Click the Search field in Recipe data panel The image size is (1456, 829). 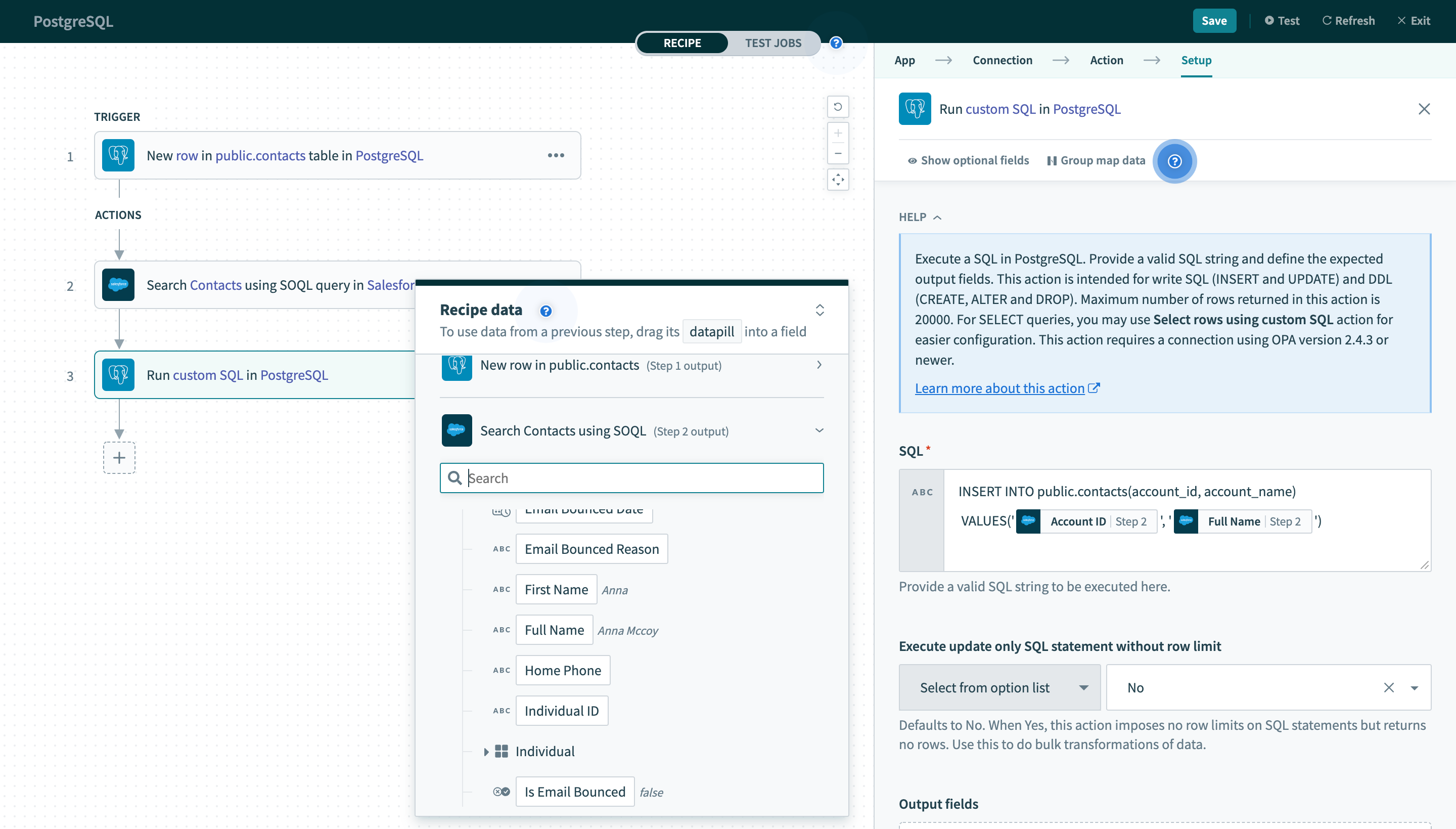[x=631, y=477]
